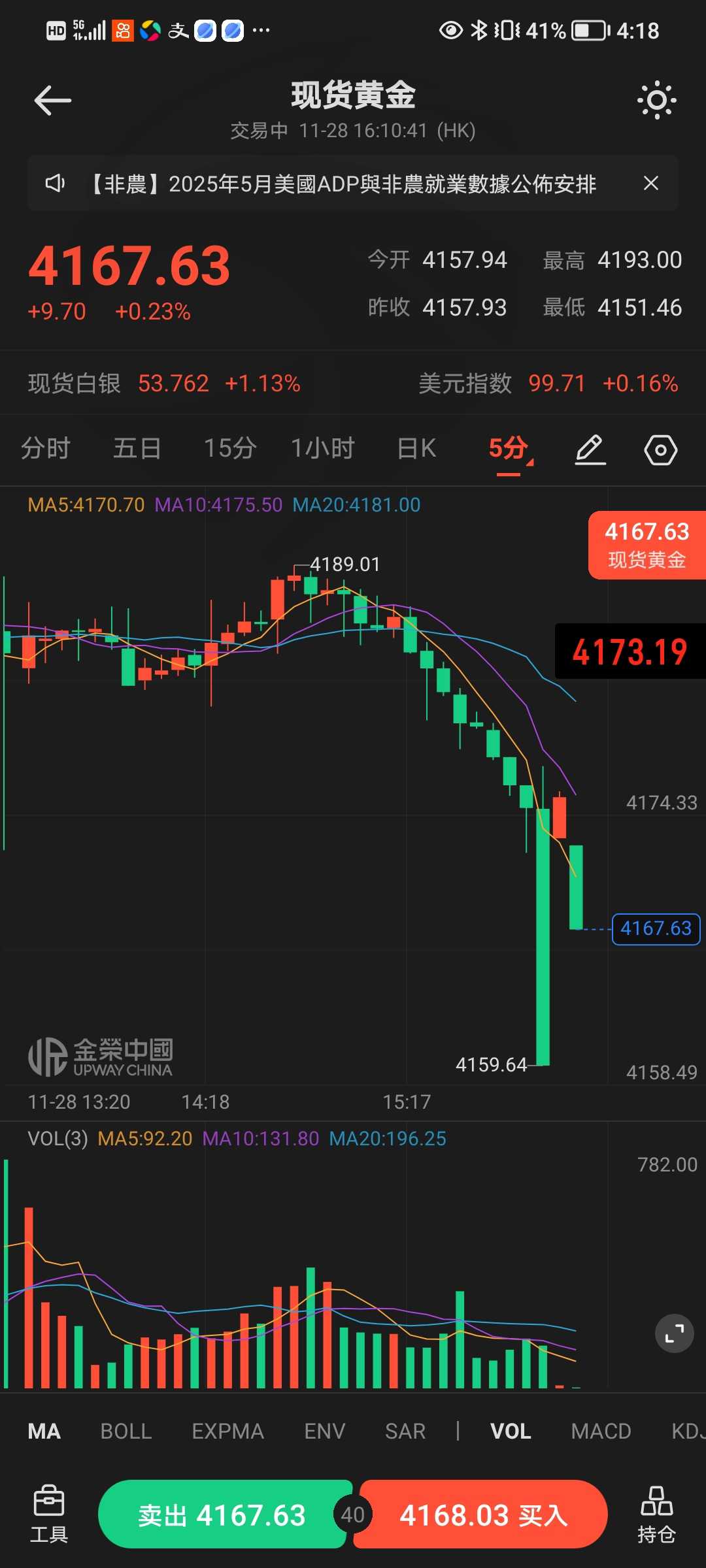Go back with the arrow icon
The width and height of the screenshot is (706, 1568).
tap(52, 100)
